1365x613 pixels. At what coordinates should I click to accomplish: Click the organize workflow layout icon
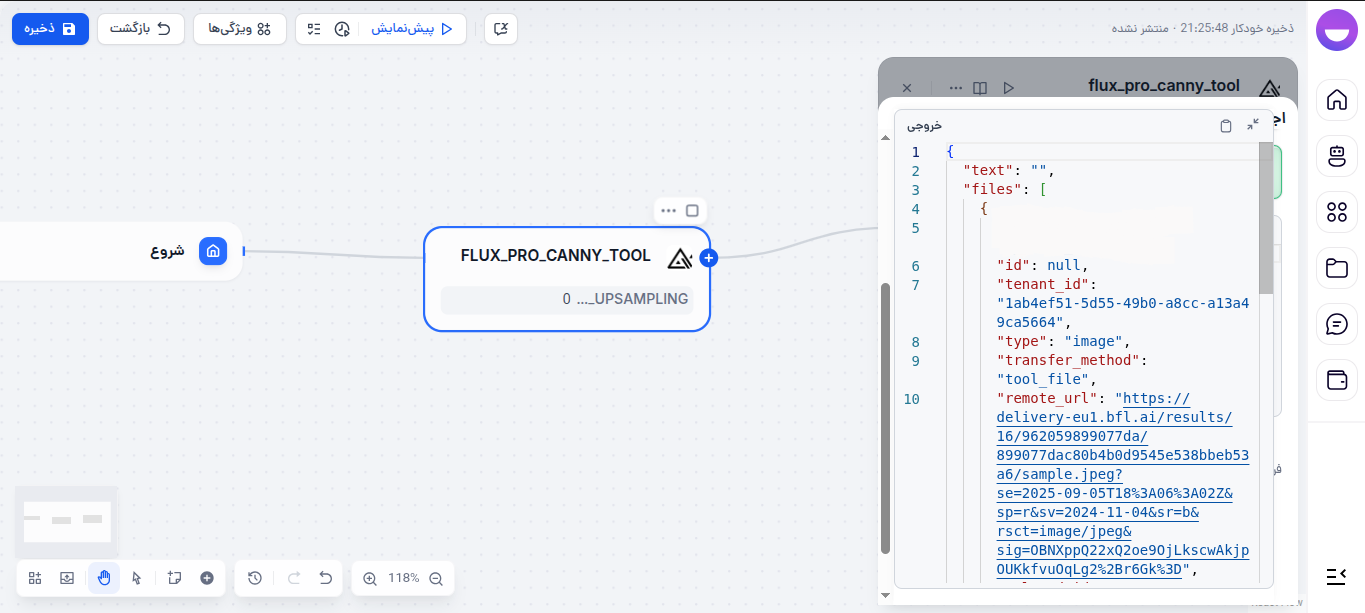[x=34, y=578]
